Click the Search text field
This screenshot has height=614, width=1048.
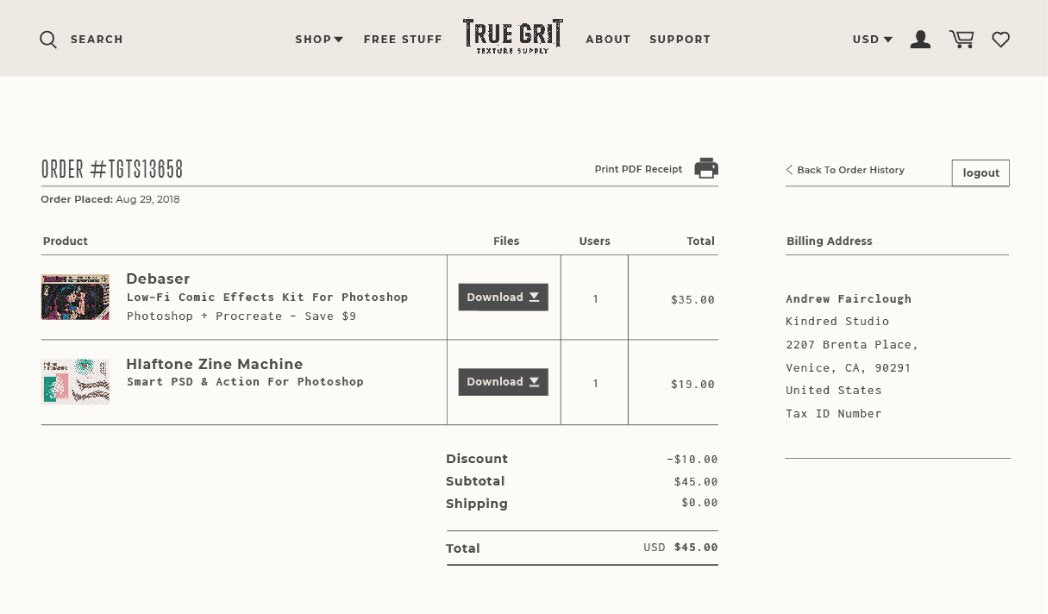tap(97, 40)
